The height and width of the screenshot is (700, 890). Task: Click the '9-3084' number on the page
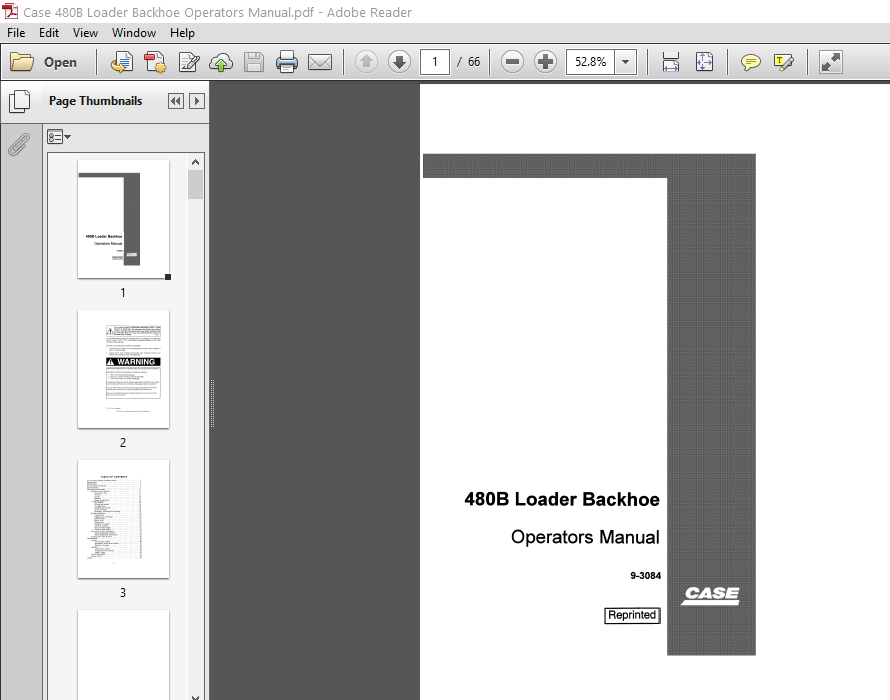645,576
